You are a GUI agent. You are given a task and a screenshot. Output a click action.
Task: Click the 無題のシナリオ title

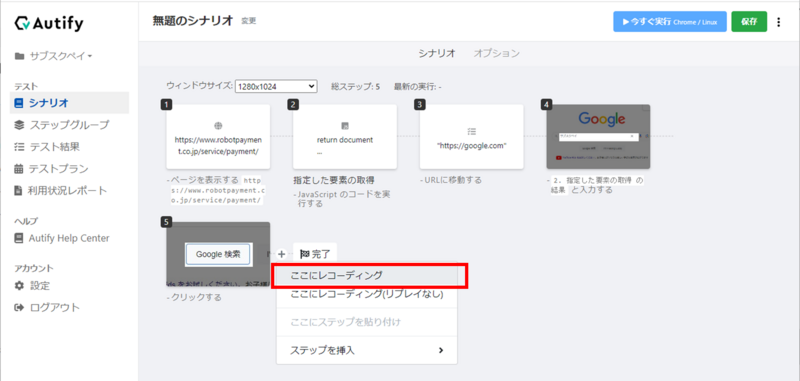[x=192, y=21]
